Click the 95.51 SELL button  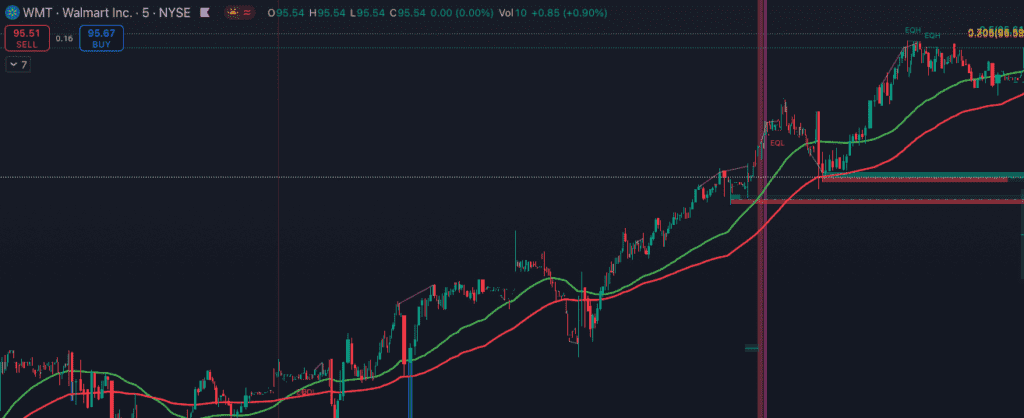pos(27,38)
